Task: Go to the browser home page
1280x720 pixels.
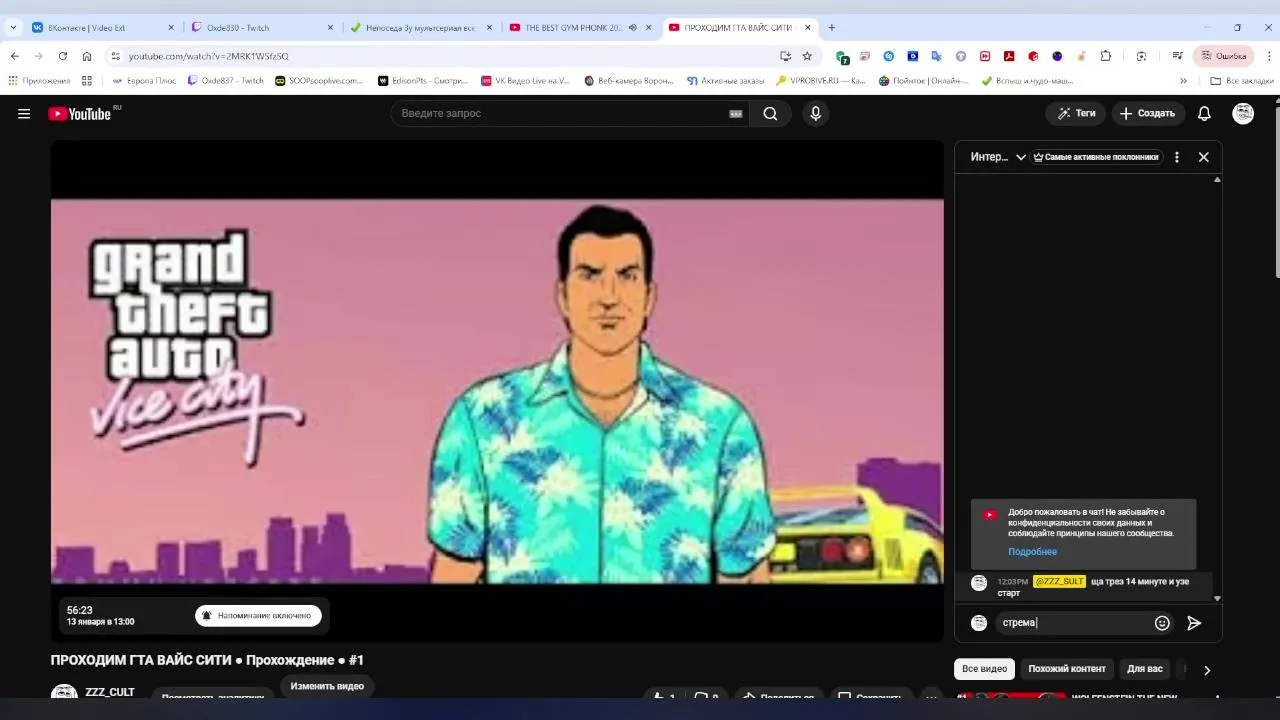Action: (x=87, y=56)
